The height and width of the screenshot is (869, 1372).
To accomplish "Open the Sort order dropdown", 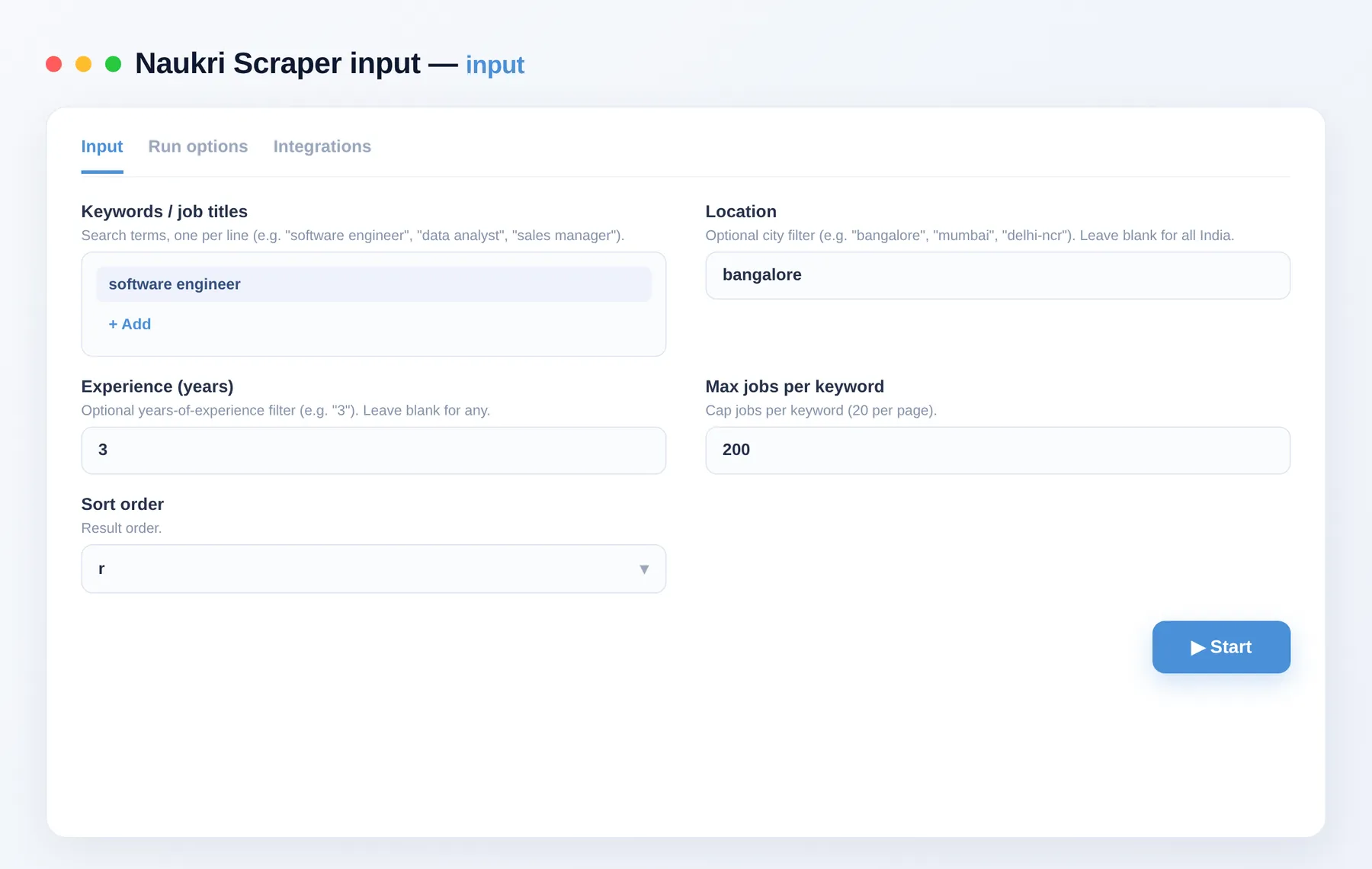I will click(373, 569).
